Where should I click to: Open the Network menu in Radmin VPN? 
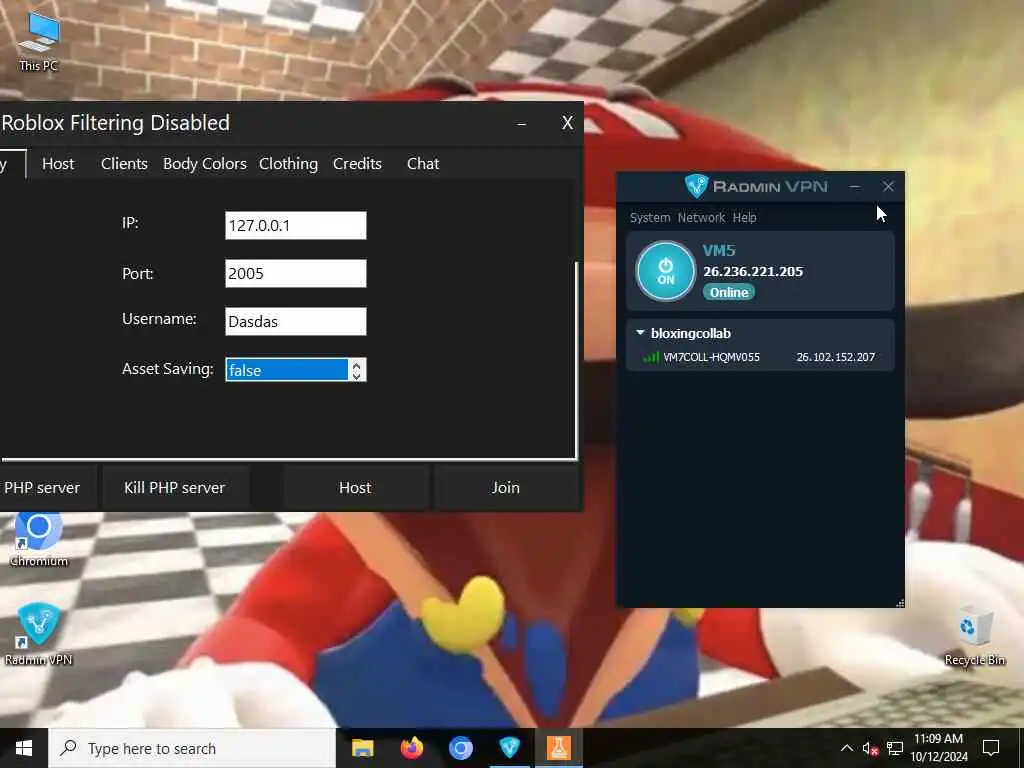tap(701, 217)
